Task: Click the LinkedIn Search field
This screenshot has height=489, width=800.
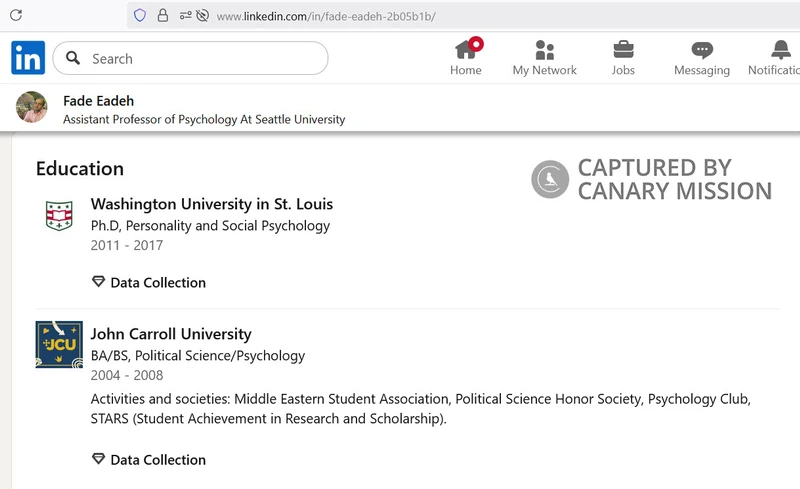Action: [190, 58]
